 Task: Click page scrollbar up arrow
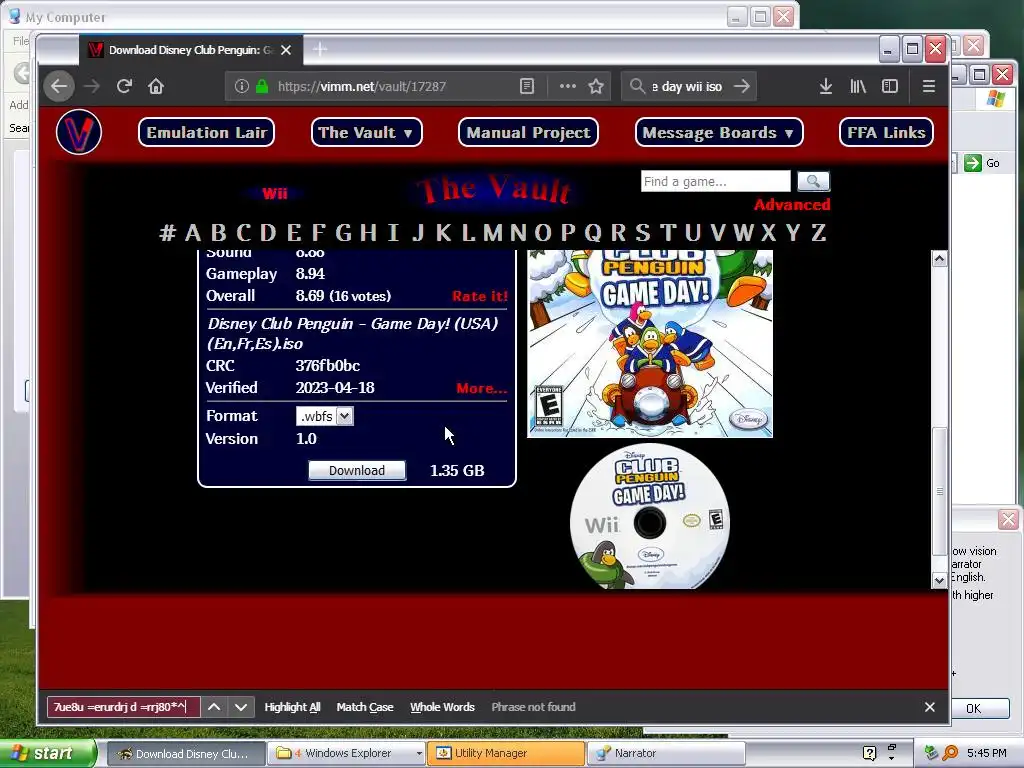click(x=939, y=258)
